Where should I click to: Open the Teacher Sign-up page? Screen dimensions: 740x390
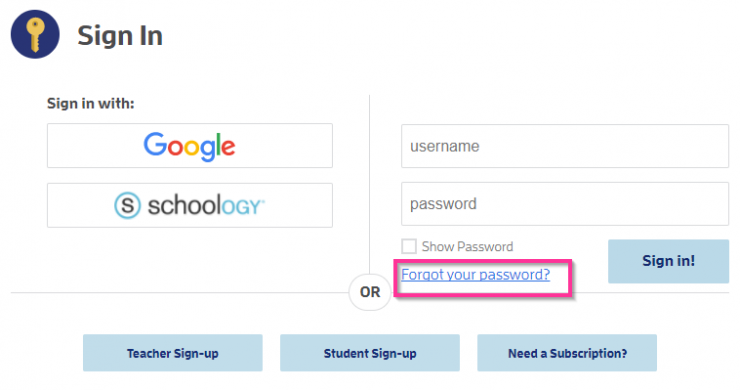coord(173,353)
